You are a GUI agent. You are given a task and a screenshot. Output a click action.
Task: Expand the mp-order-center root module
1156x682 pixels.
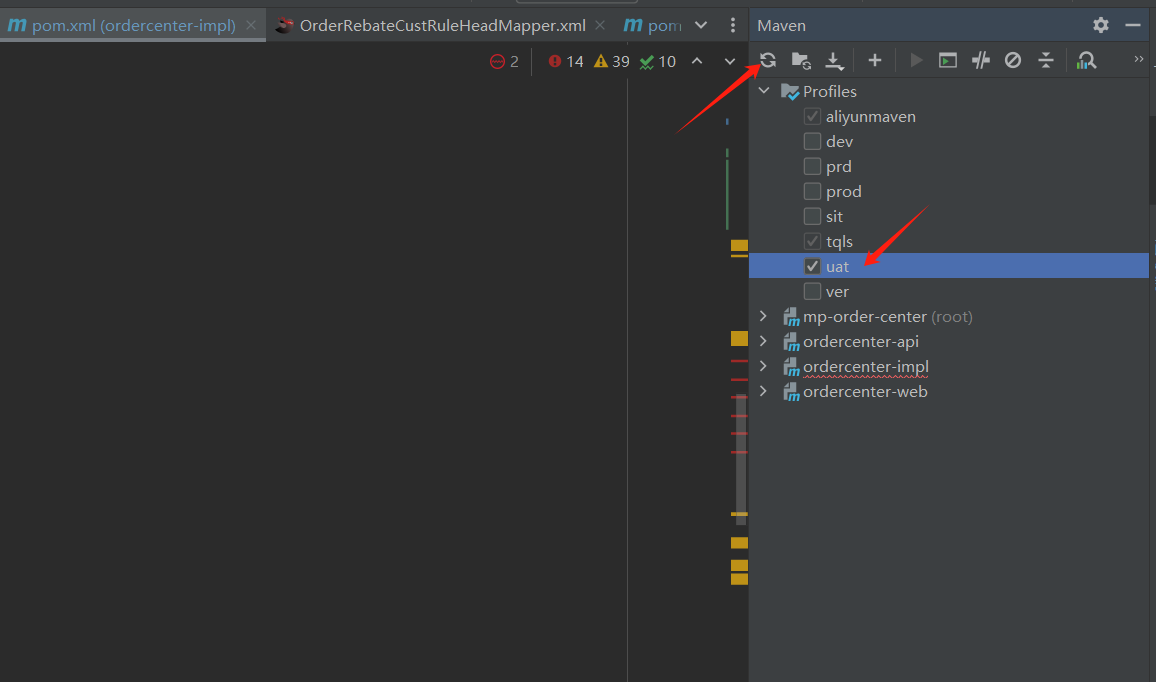pyautogui.click(x=764, y=316)
